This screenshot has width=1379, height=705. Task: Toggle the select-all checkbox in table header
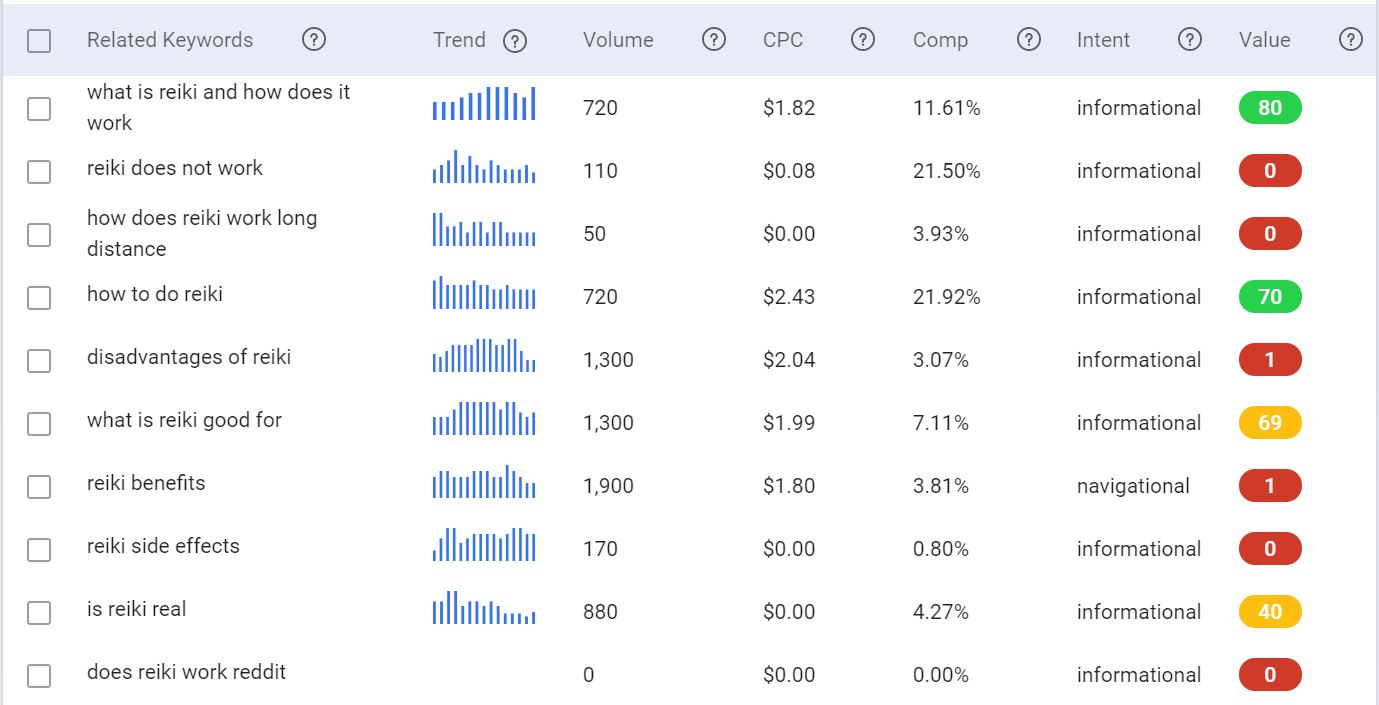pos(39,41)
